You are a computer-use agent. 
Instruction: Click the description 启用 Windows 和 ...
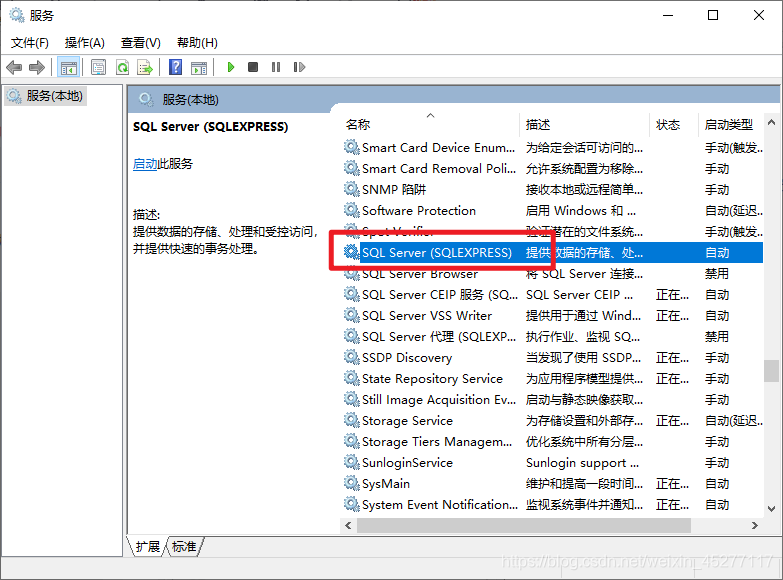(x=581, y=211)
